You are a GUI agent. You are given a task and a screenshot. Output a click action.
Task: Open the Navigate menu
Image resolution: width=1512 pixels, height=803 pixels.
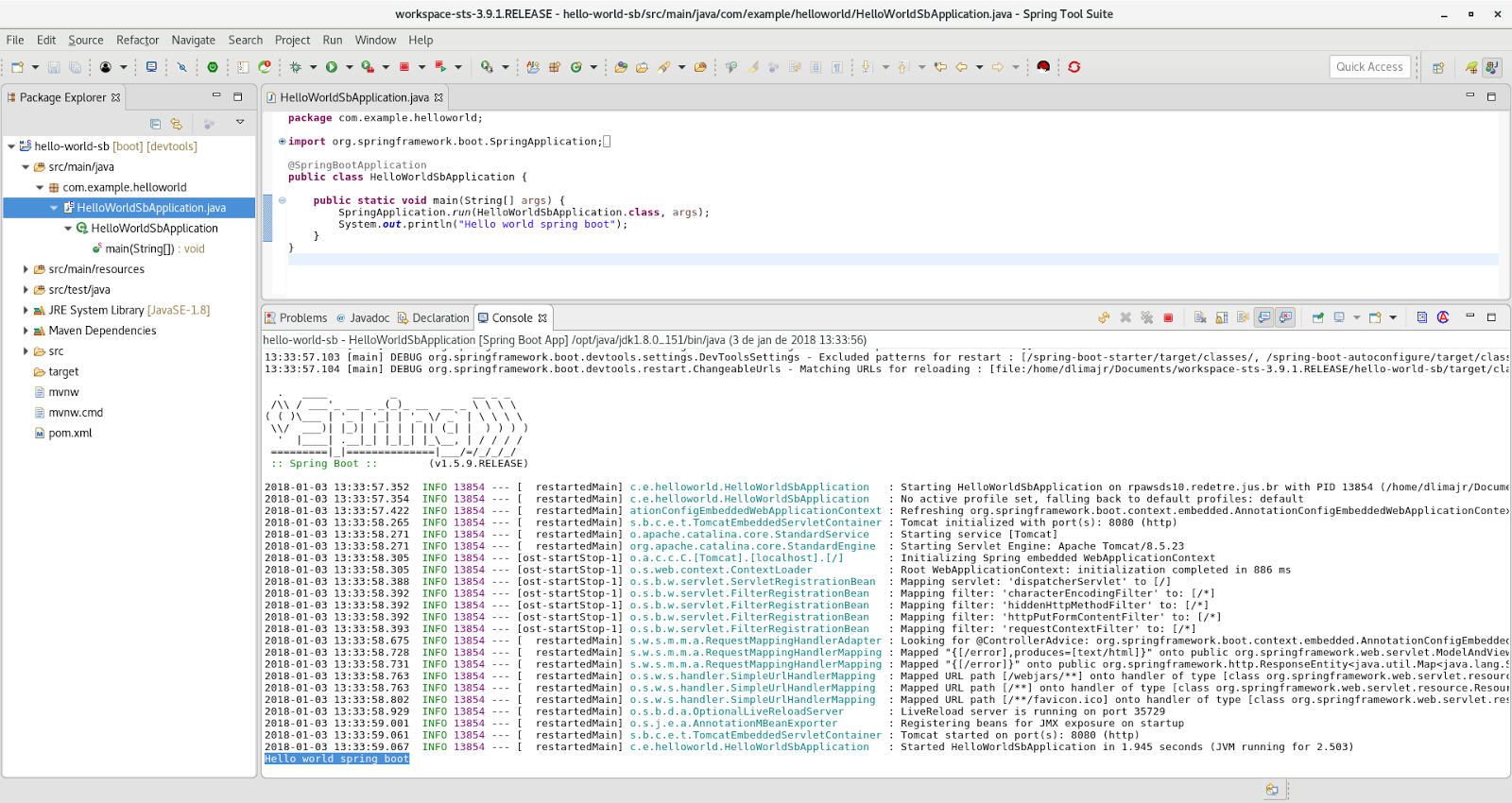[194, 40]
